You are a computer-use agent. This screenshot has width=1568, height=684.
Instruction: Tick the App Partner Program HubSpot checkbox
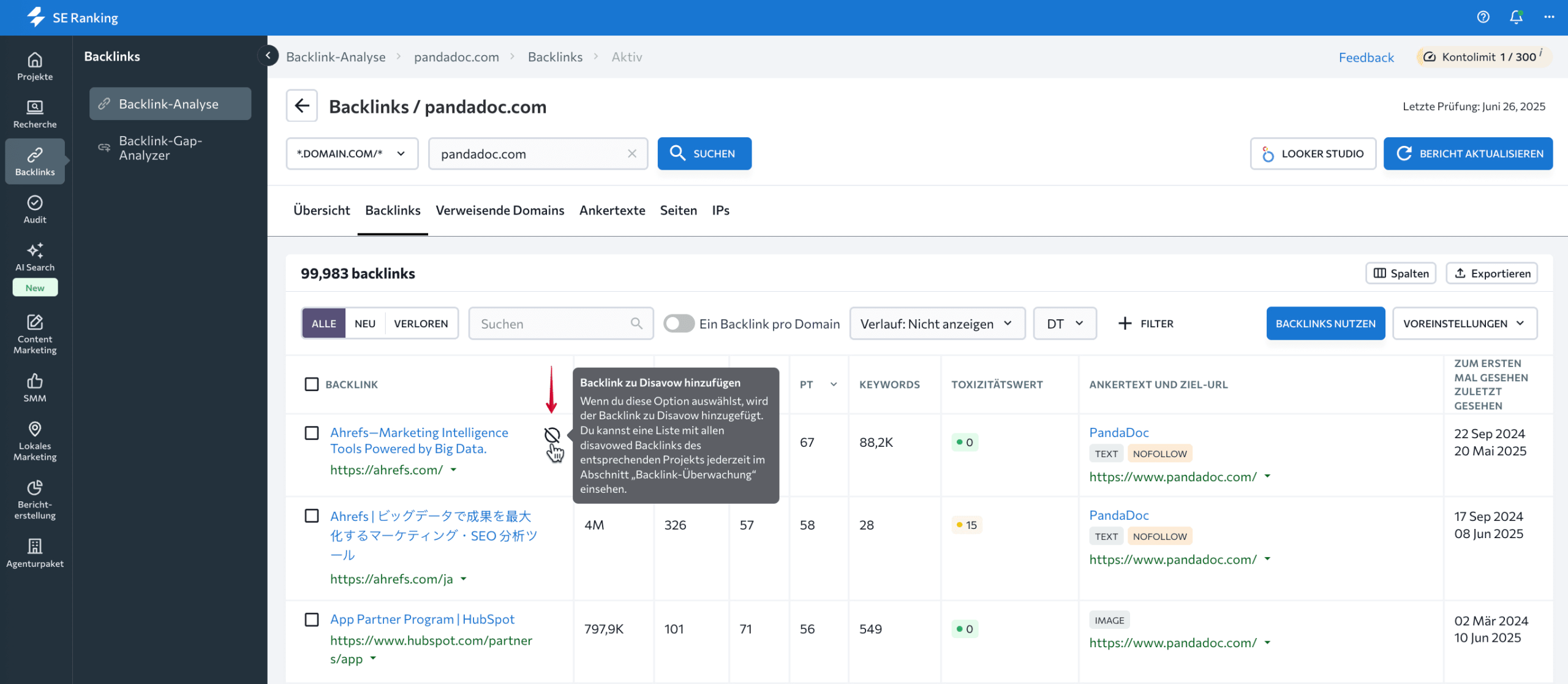coord(312,620)
